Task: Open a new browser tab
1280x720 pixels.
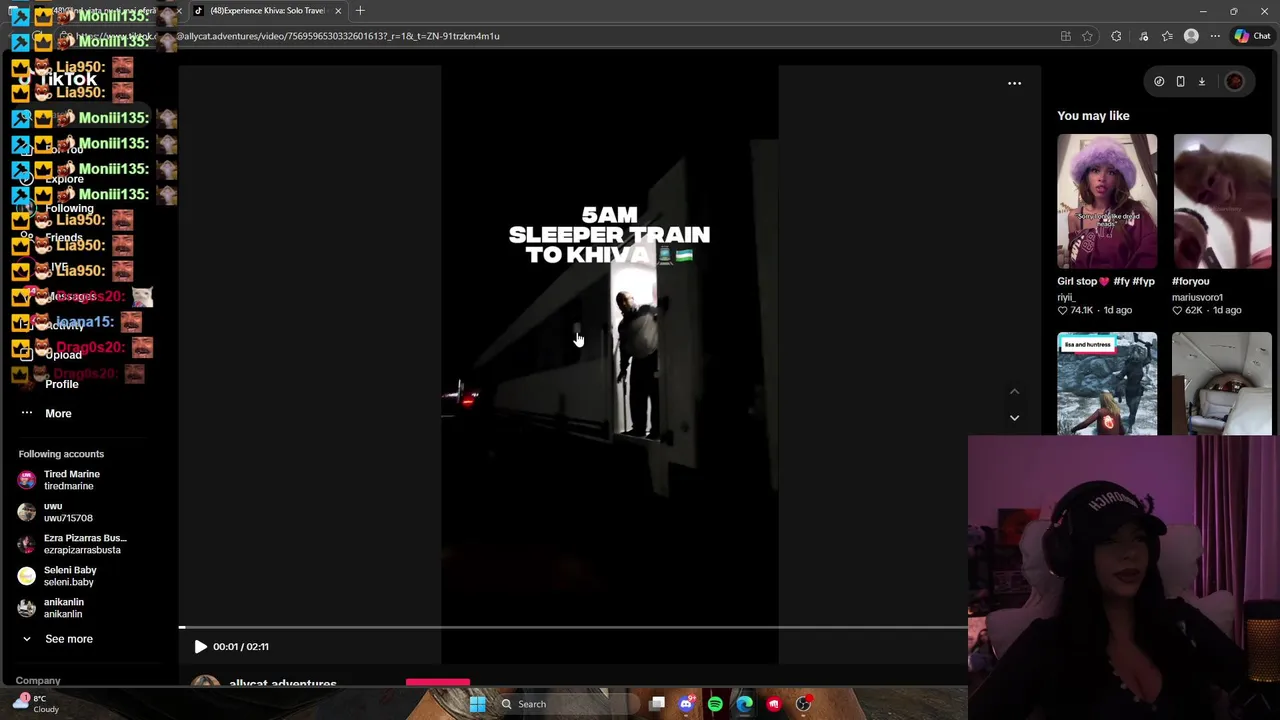Action: pyautogui.click(x=360, y=11)
